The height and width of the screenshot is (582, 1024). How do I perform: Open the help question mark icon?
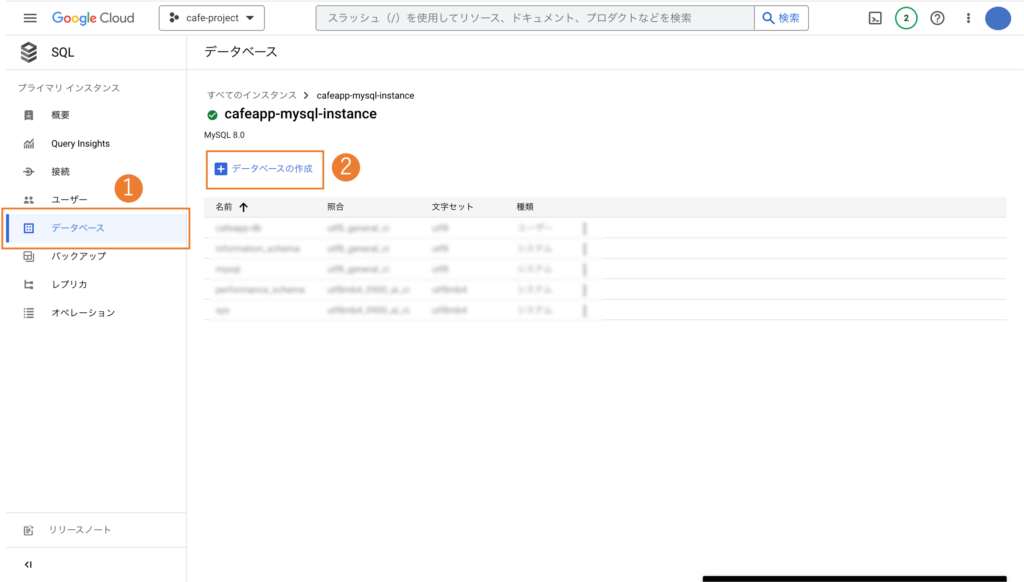937,18
